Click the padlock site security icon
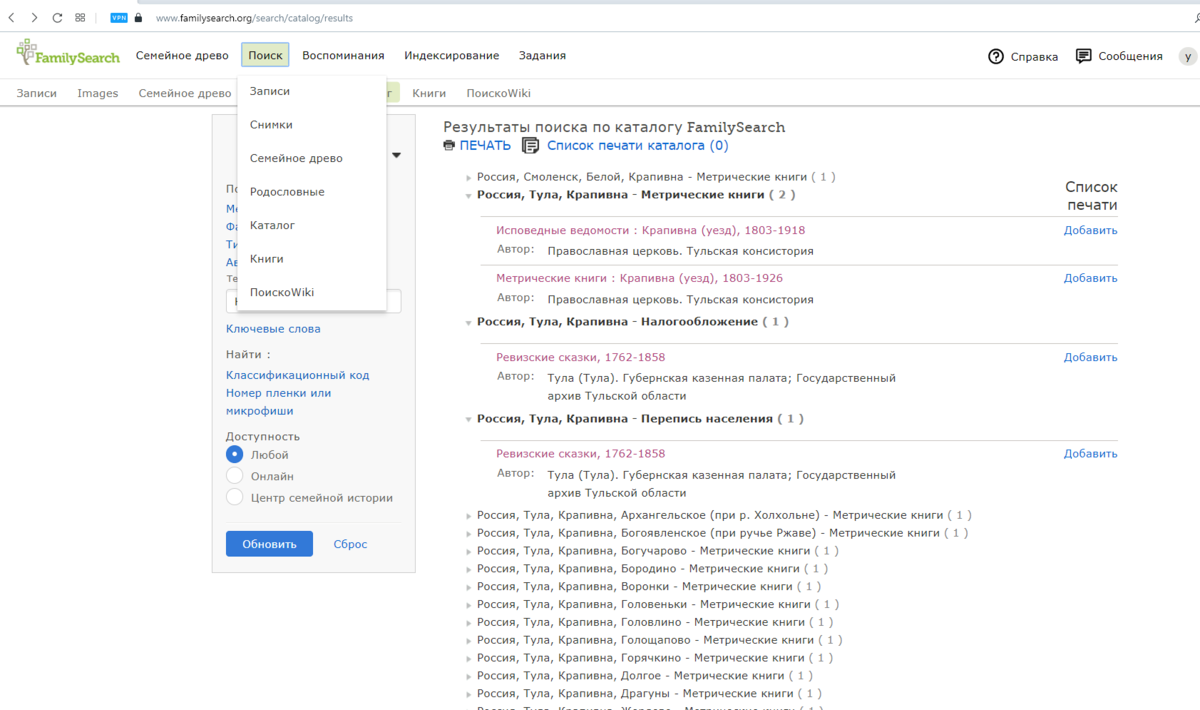1200x710 pixels. pyautogui.click(x=138, y=18)
